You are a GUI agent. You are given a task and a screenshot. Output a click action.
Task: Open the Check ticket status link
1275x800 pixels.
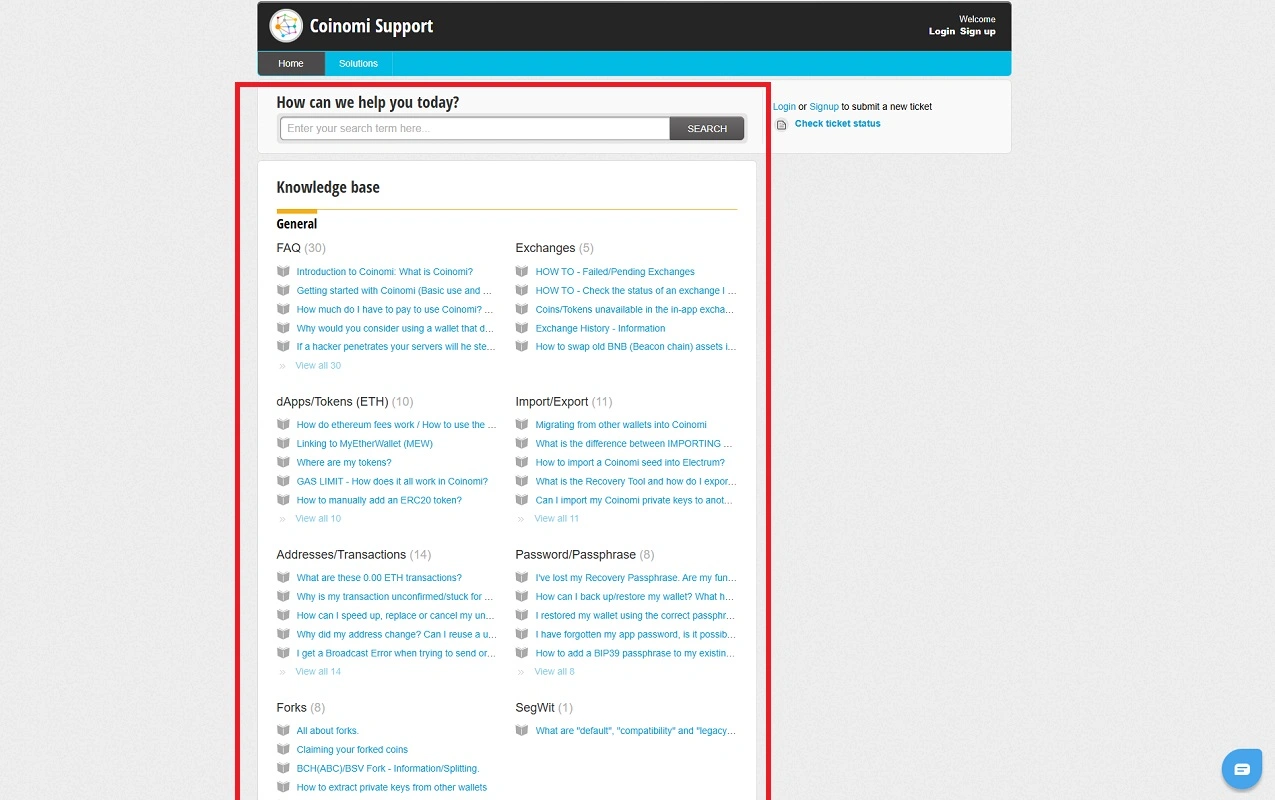837,124
